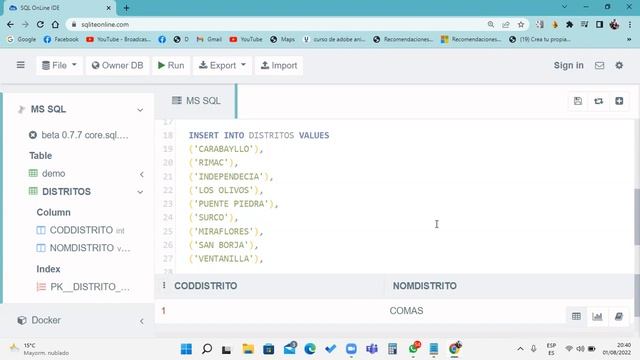Expand the demo table chevron
This screenshot has height=360, width=640.
click(x=142, y=174)
